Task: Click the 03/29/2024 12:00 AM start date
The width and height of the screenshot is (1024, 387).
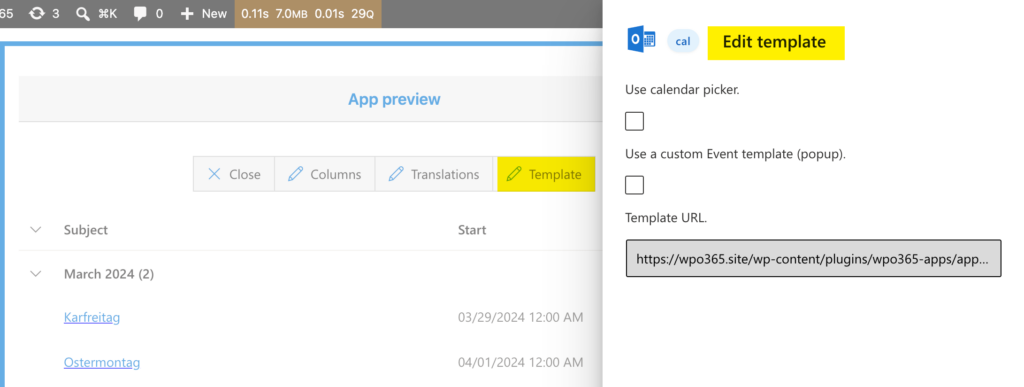Action: [520, 318]
